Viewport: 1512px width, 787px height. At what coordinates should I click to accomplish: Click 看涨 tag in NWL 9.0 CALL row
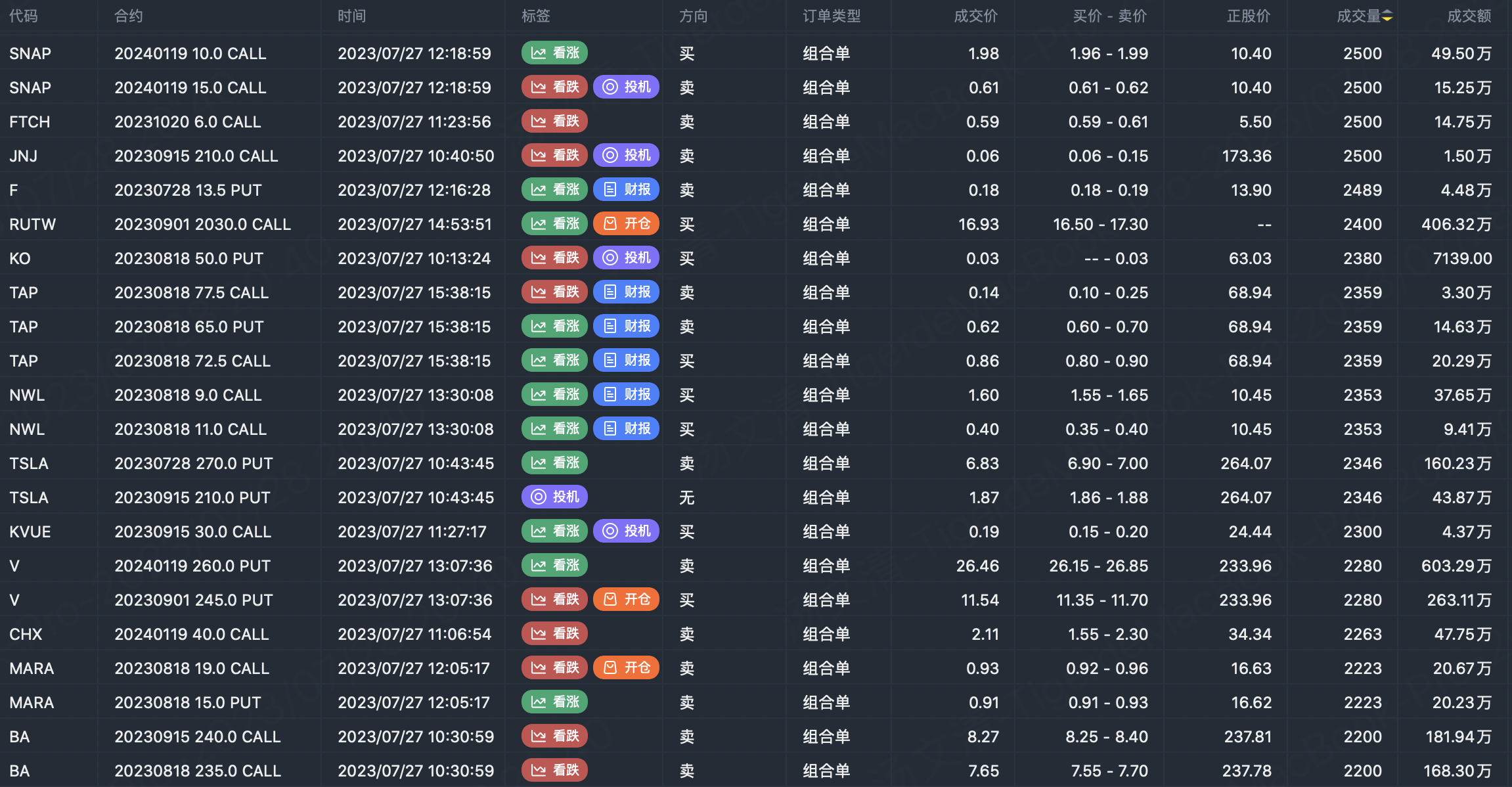click(554, 395)
